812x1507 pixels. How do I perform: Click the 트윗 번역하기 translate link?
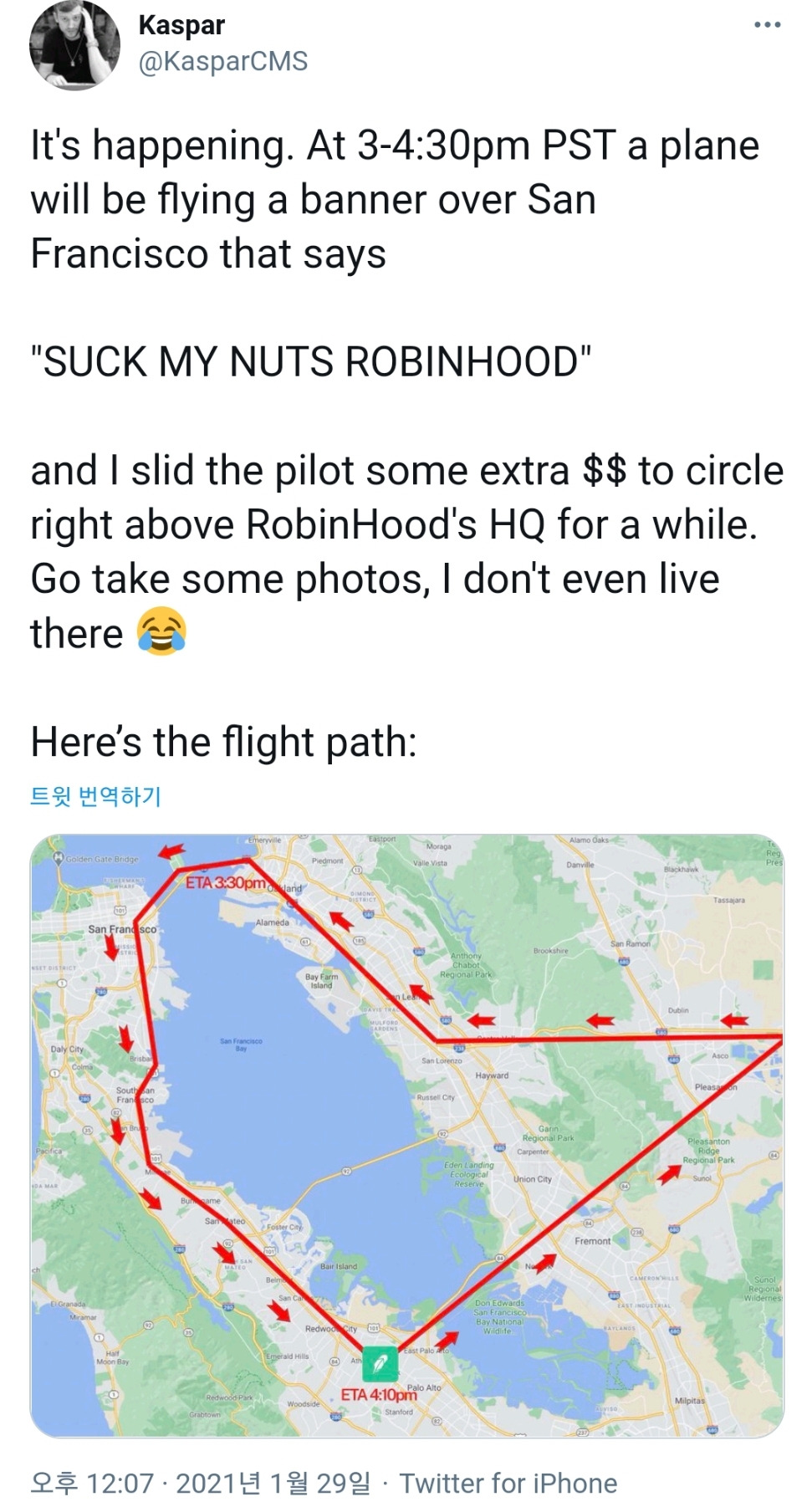tap(94, 795)
